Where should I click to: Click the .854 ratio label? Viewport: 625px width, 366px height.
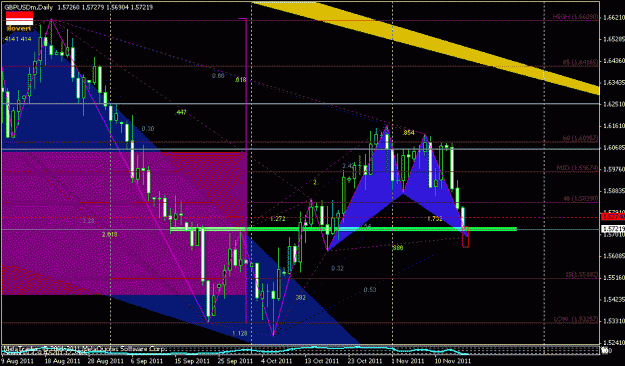pyautogui.click(x=409, y=132)
